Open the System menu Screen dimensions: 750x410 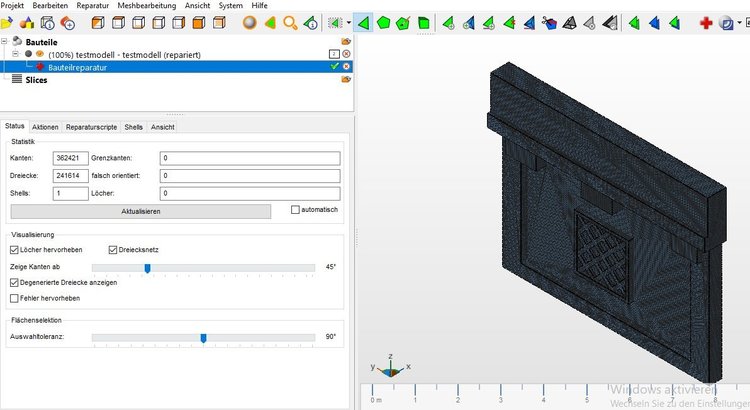(x=231, y=6)
